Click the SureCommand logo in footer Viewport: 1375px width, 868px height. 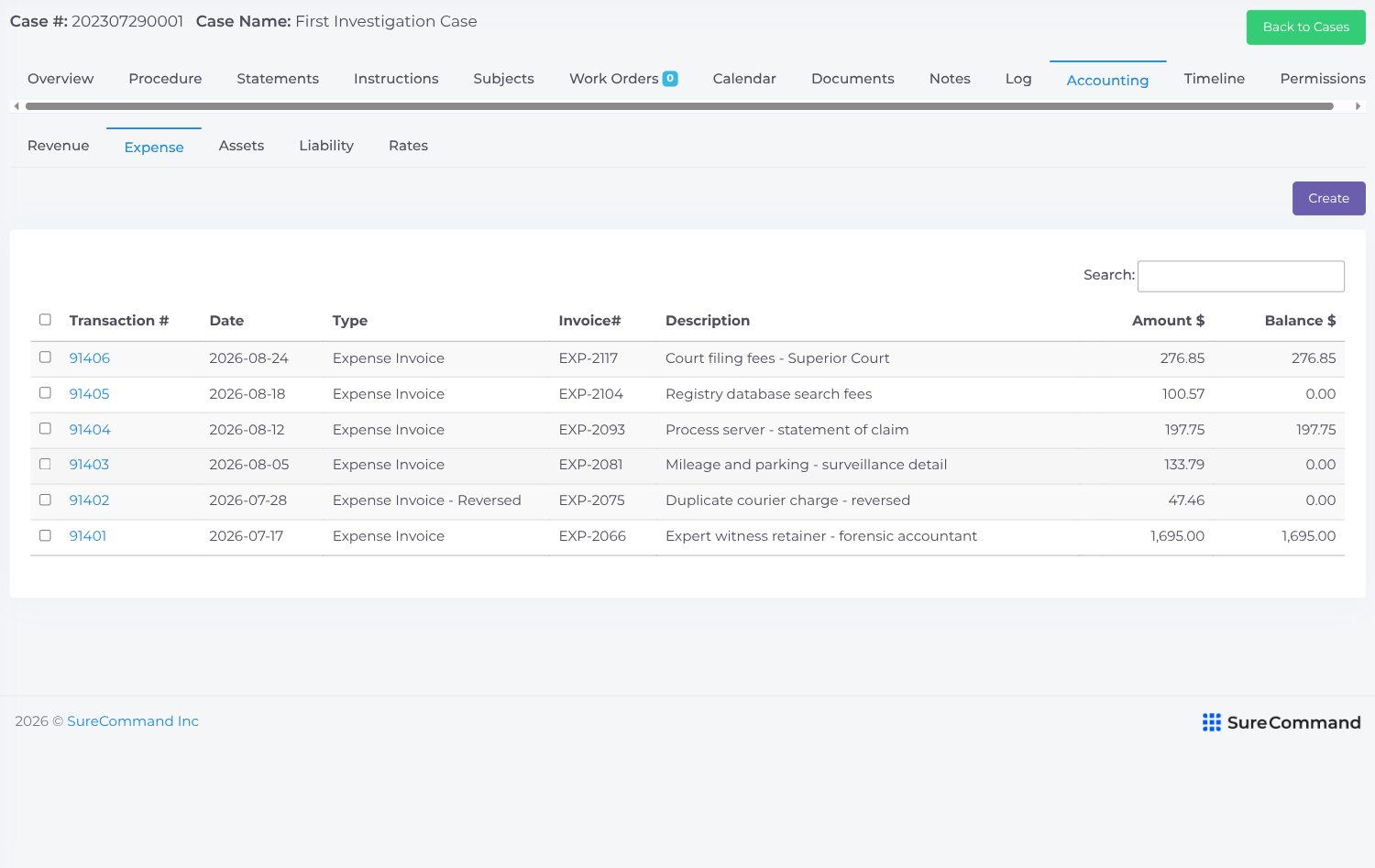(x=1281, y=722)
